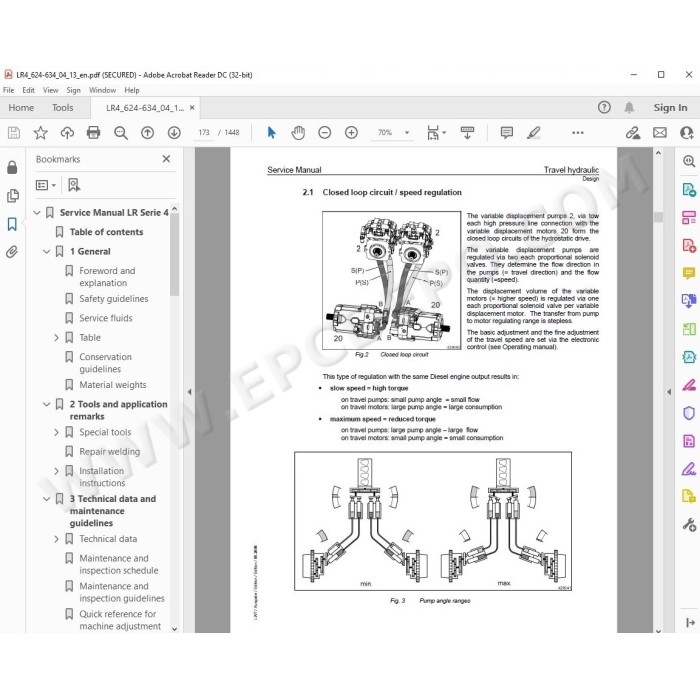
Task: Open the File menu
Action: [x=8, y=90]
